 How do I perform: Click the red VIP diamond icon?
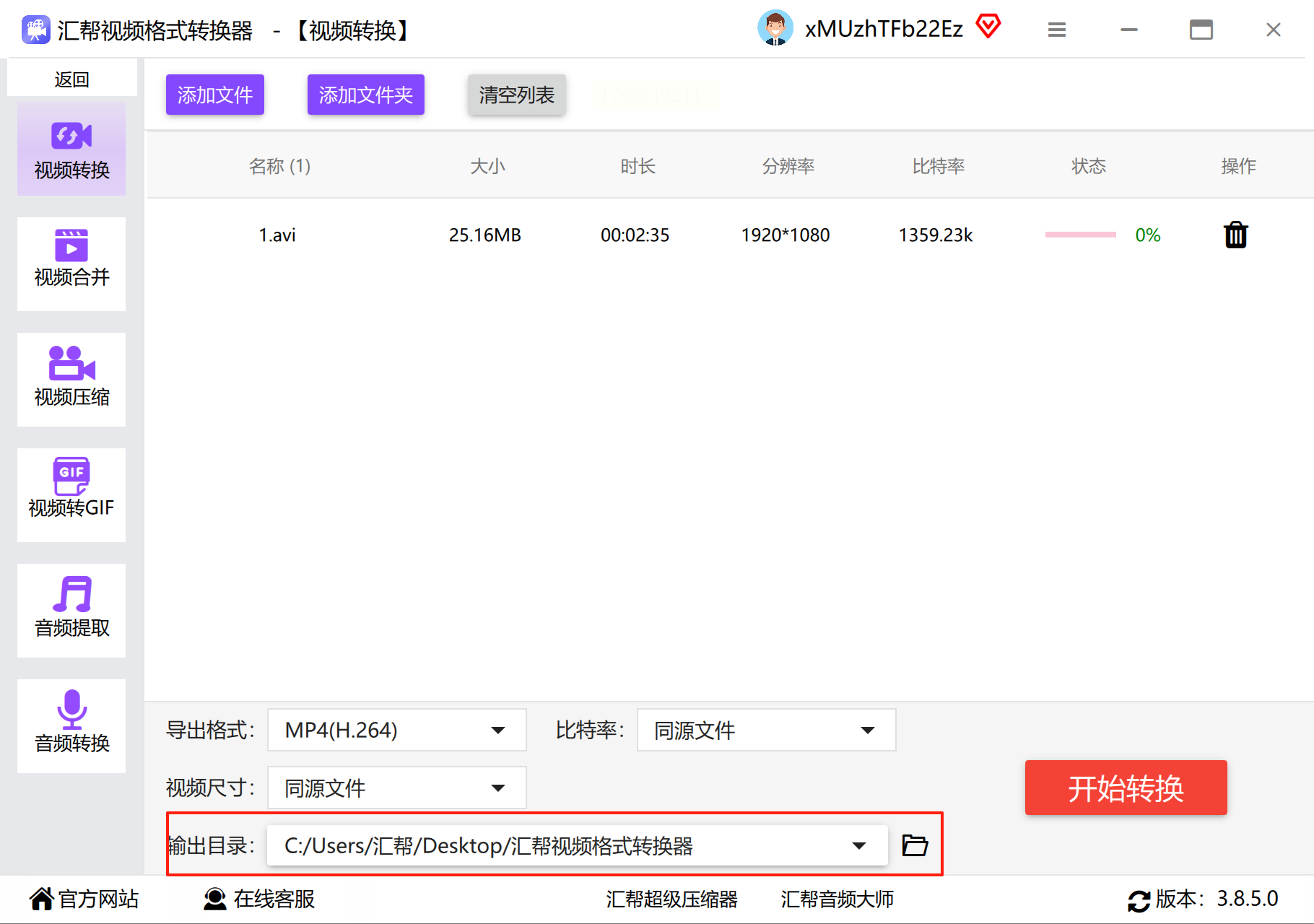click(x=988, y=27)
